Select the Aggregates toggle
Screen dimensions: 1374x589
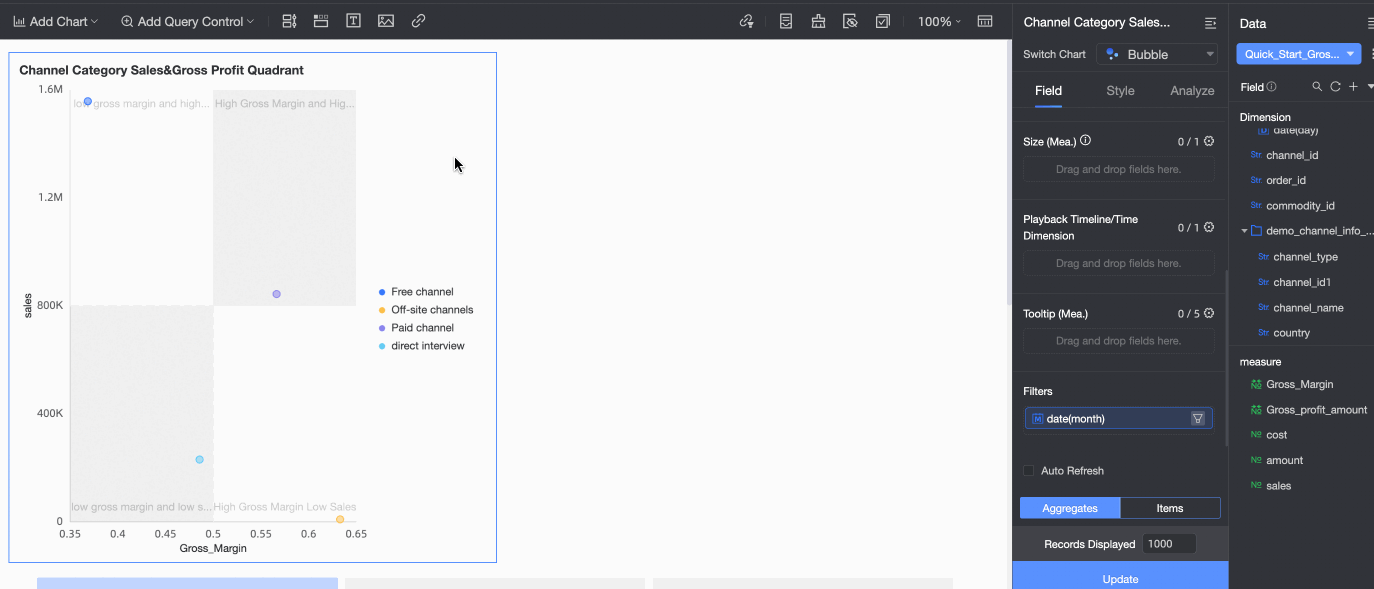pyautogui.click(x=1070, y=508)
